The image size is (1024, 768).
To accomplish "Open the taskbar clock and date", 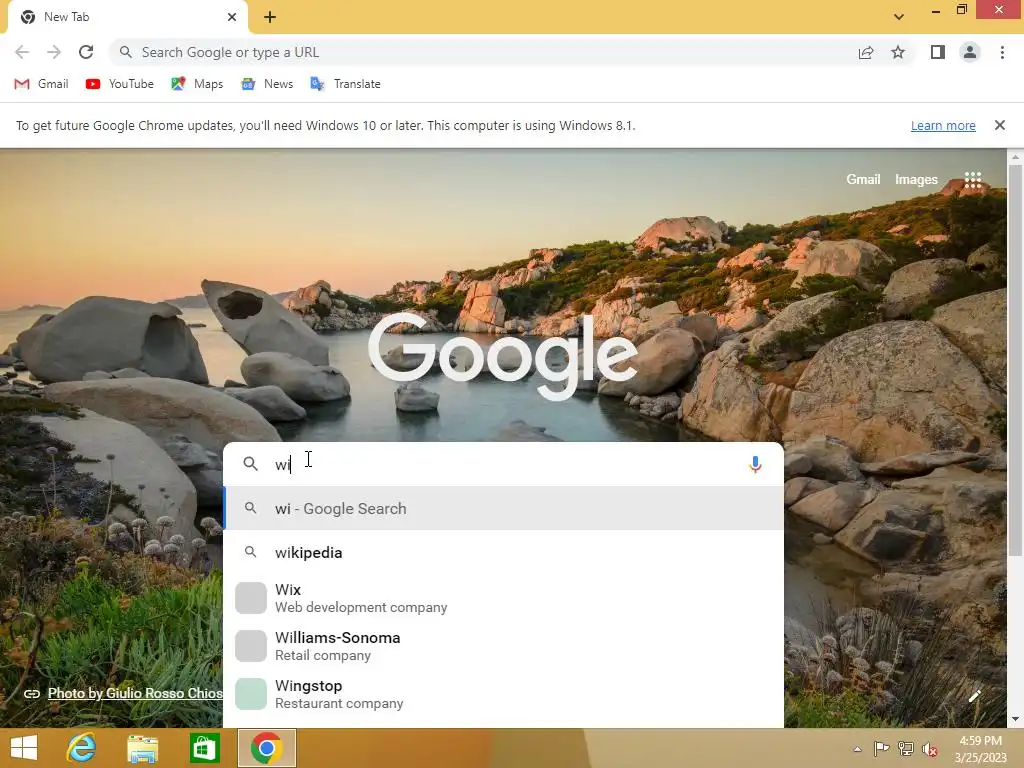I will (x=980, y=749).
